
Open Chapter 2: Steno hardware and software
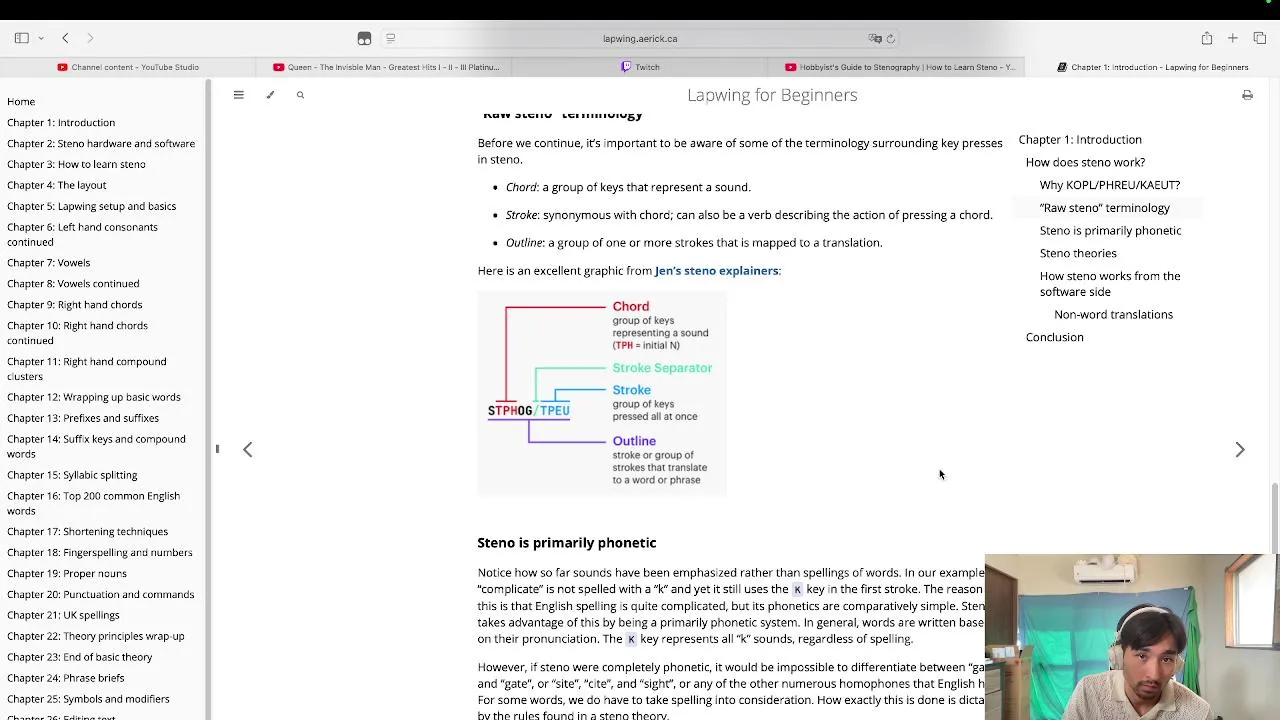tap(101, 143)
